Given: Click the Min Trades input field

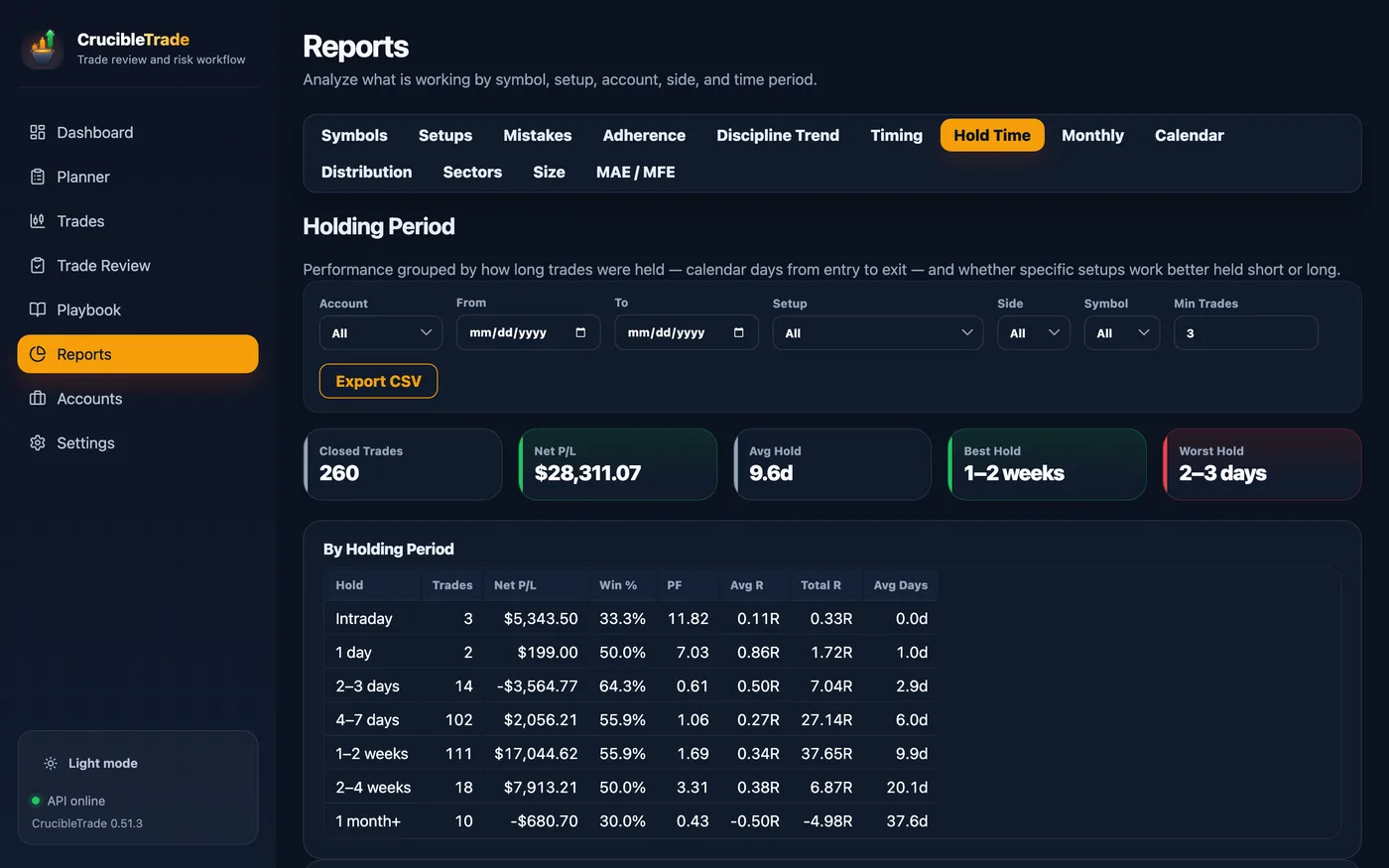Looking at the screenshot, I should pos(1246,332).
